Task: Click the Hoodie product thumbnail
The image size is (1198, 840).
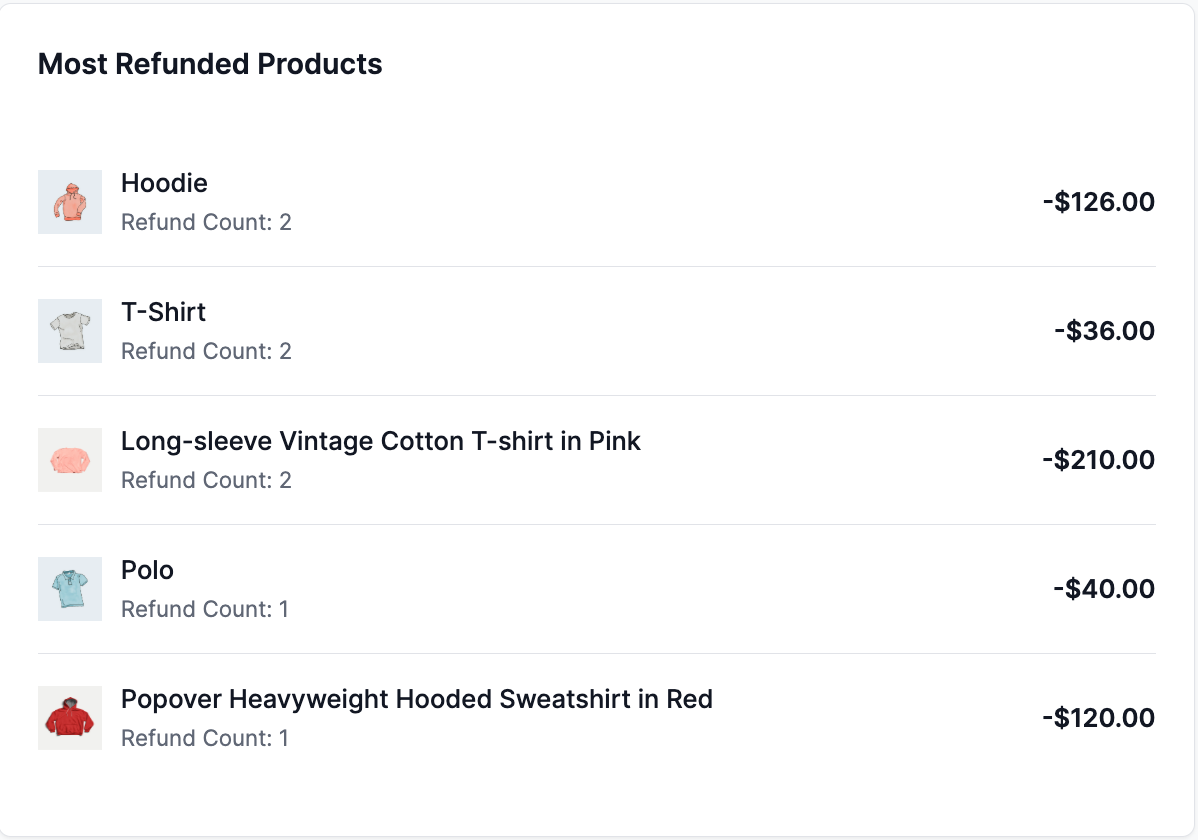Action: pos(69,202)
